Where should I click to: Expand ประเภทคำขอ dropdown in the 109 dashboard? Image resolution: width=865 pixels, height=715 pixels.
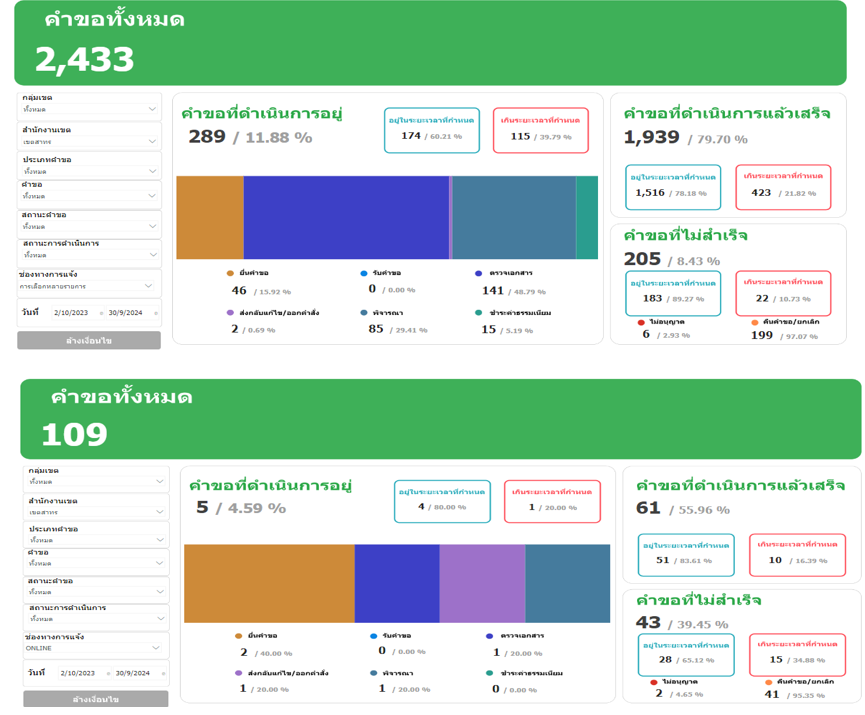click(x=96, y=539)
